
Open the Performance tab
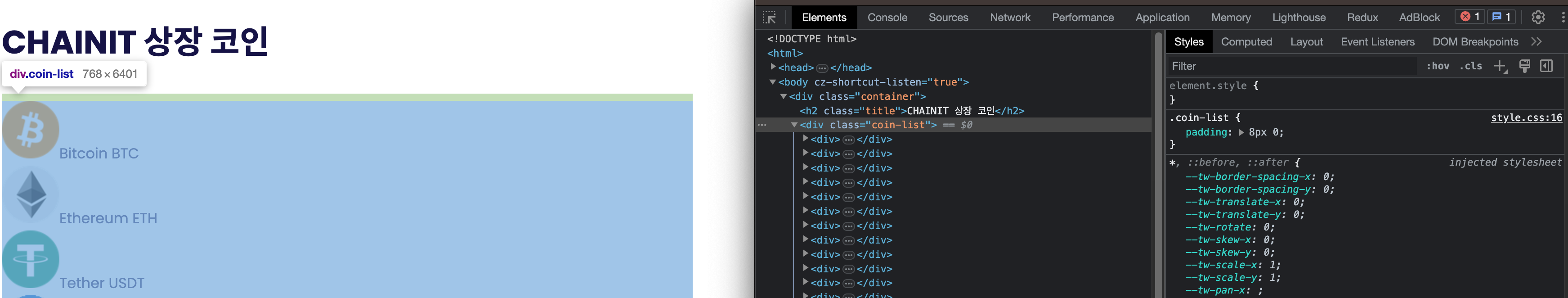[x=1083, y=17]
